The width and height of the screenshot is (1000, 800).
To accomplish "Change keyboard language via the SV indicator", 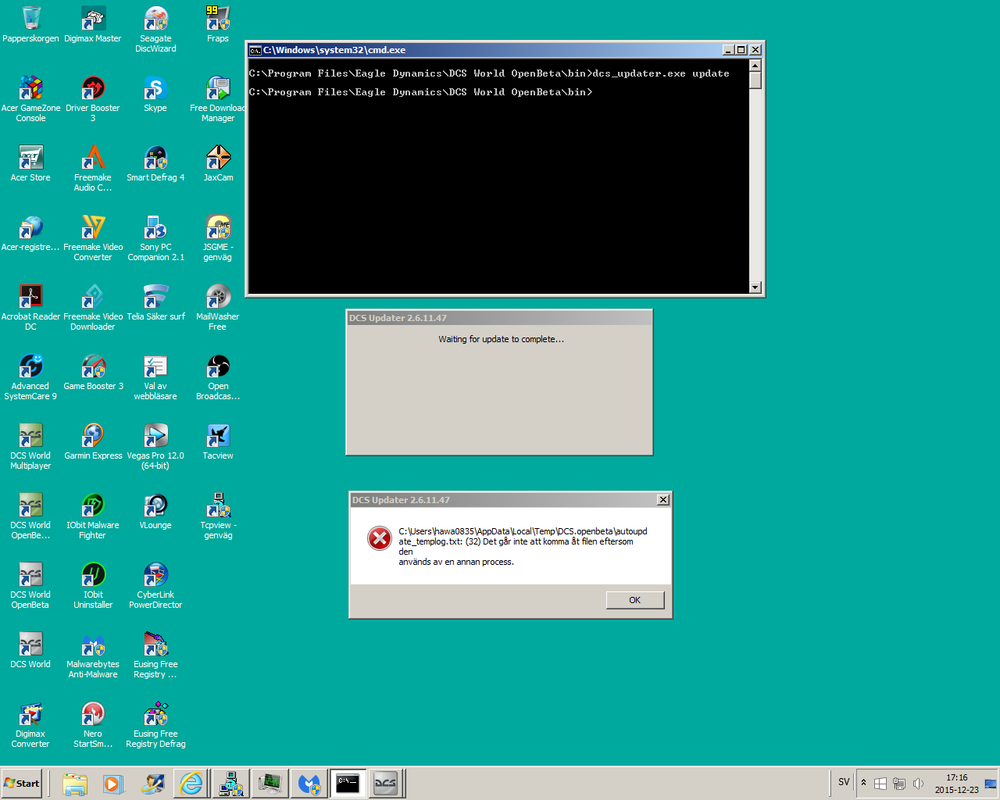I will (842, 782).
